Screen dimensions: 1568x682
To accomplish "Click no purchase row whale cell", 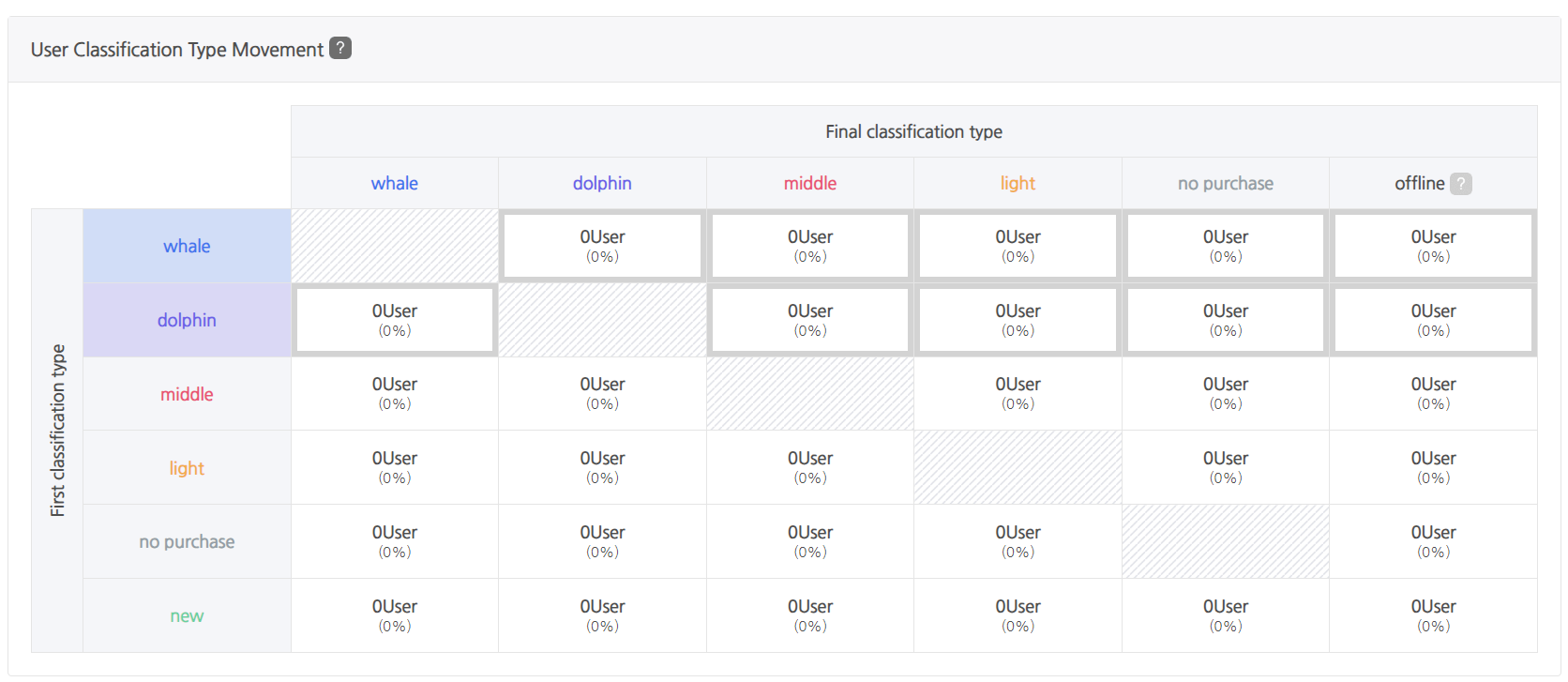I will pyautogui.click(x=395, y=541).
